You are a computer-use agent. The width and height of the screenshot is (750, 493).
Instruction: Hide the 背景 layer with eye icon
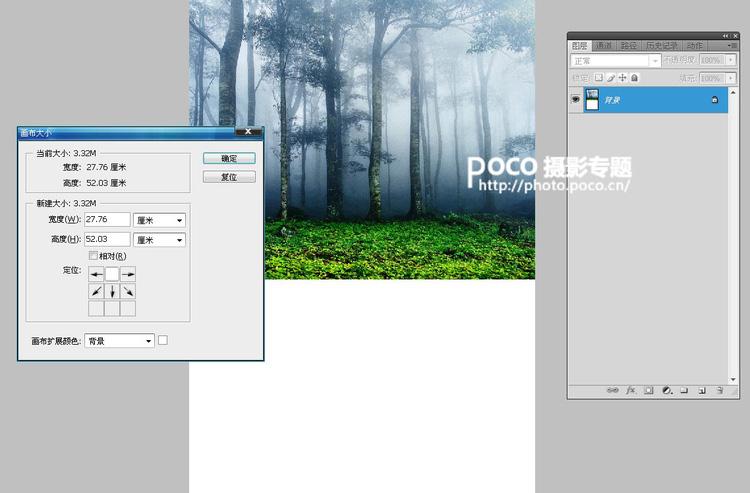(575, 100)
